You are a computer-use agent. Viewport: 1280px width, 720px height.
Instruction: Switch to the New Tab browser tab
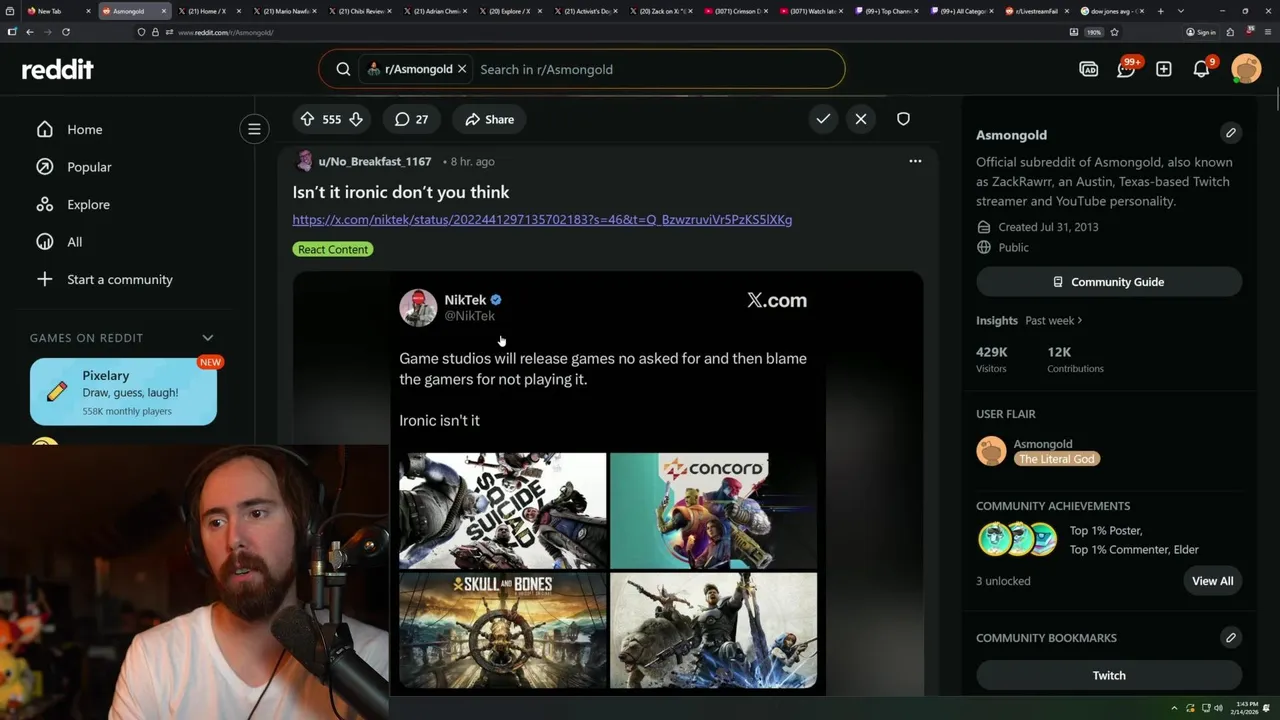[x=56, y=11]
